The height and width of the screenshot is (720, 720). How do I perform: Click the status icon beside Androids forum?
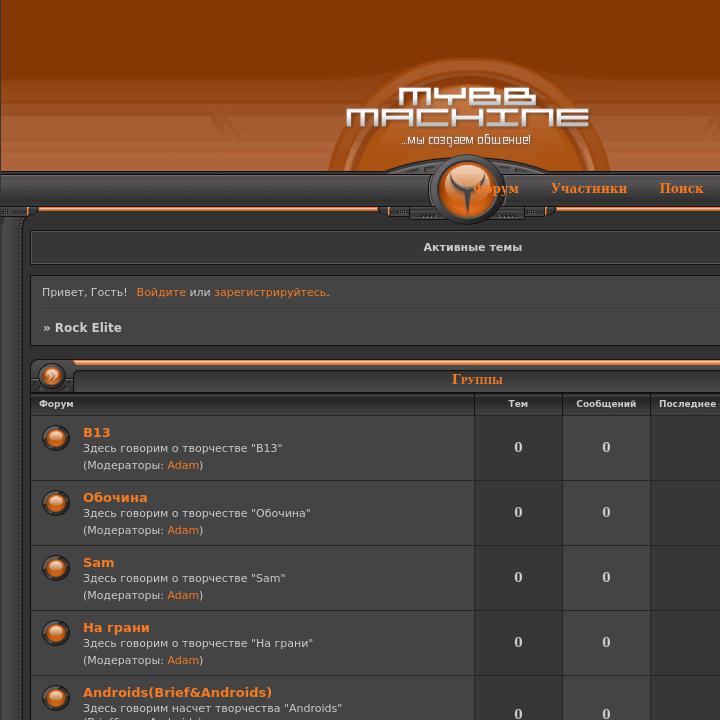click(56, 698)
